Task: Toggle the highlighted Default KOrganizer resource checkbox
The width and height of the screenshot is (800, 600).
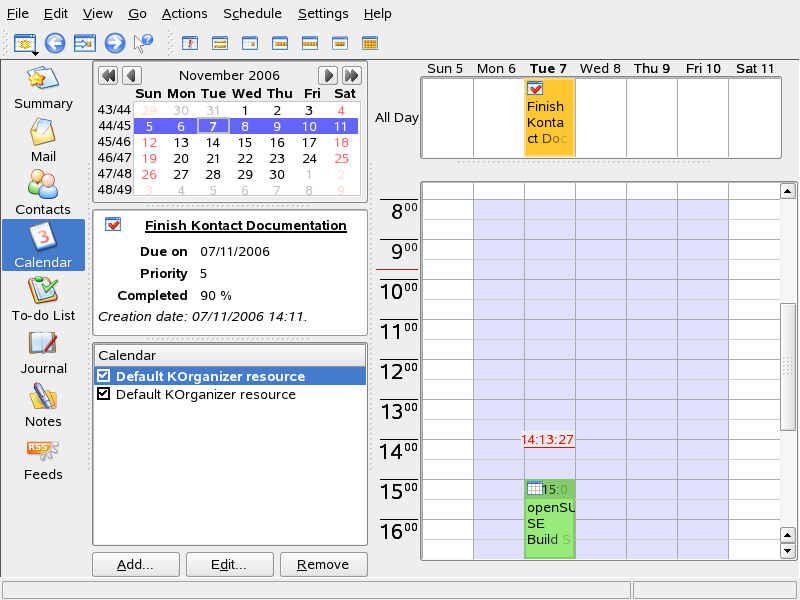Action: pyautogui.click(x=103, y=376)
